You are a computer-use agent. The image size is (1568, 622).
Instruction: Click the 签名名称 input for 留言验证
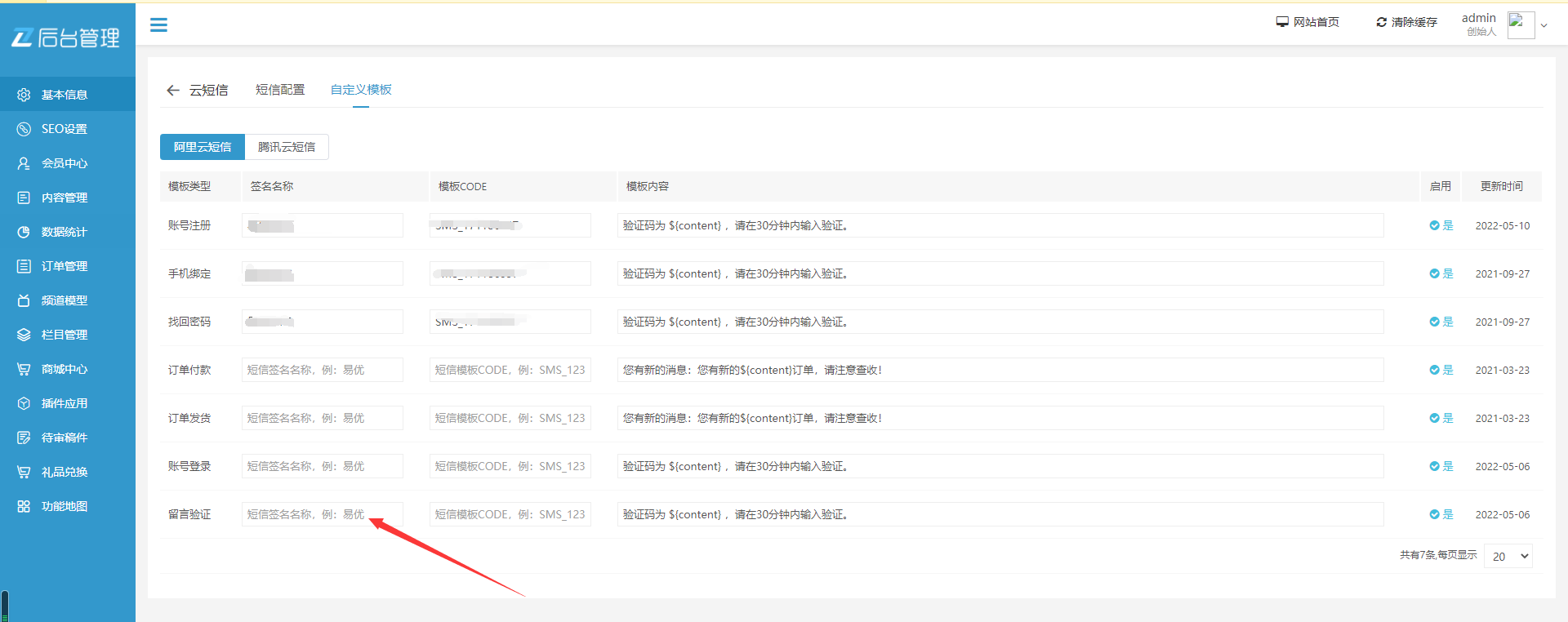pyautogui.click(x=322, y=514)
